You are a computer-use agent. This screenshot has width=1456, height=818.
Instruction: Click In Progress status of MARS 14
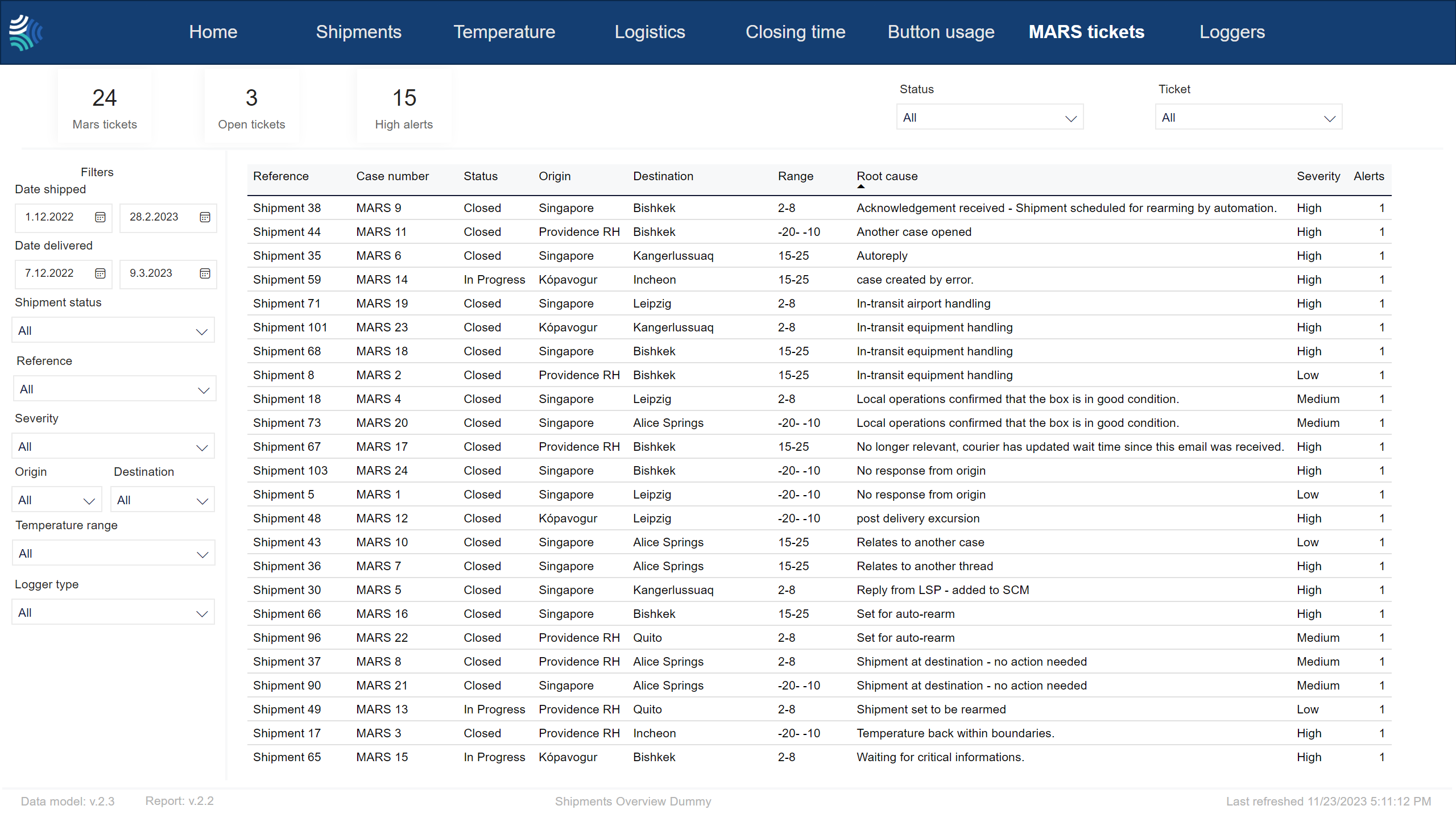tap(494, 280)
